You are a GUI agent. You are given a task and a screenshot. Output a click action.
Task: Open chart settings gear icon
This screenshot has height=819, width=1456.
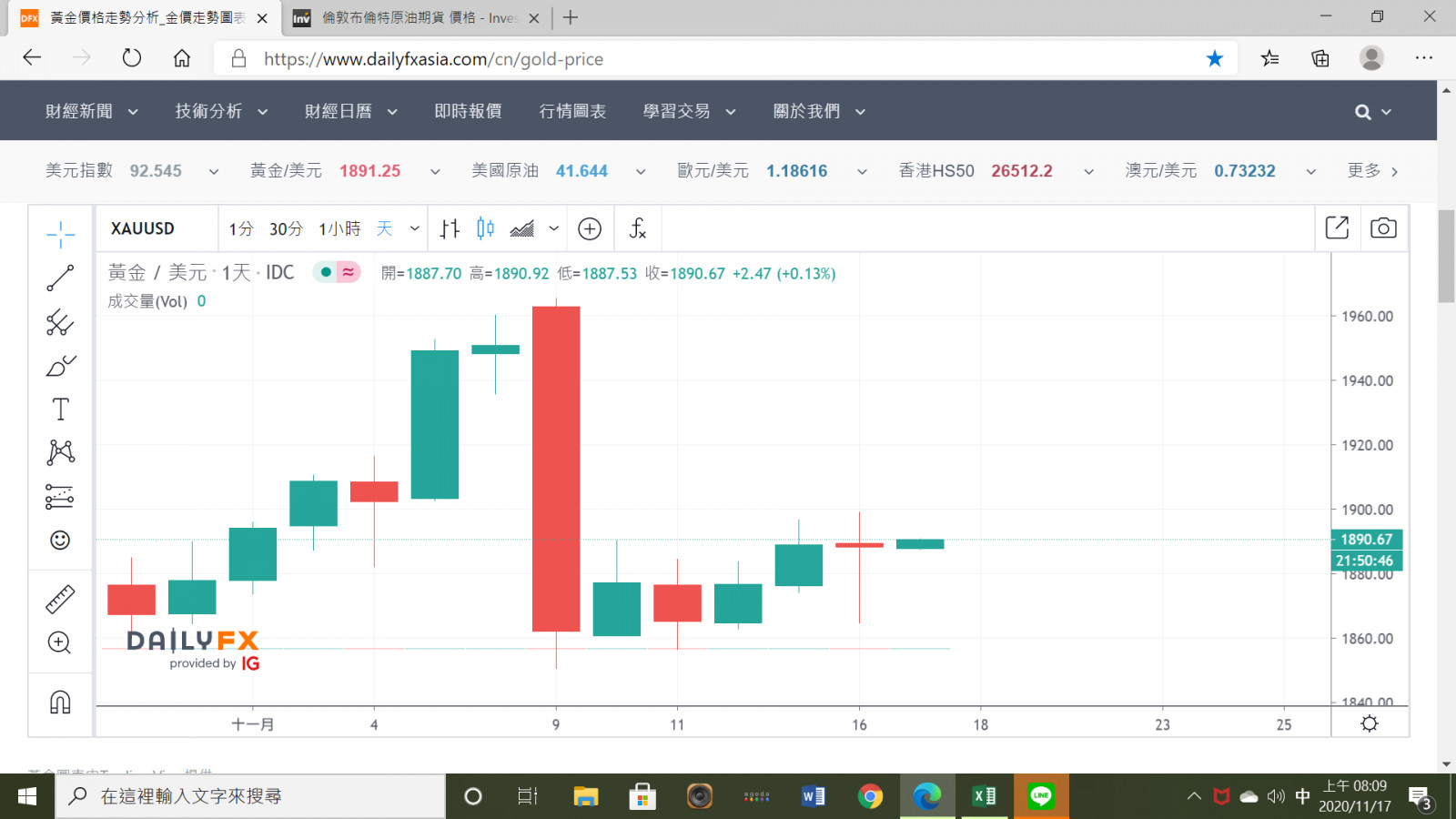(x=1370, y=723)
